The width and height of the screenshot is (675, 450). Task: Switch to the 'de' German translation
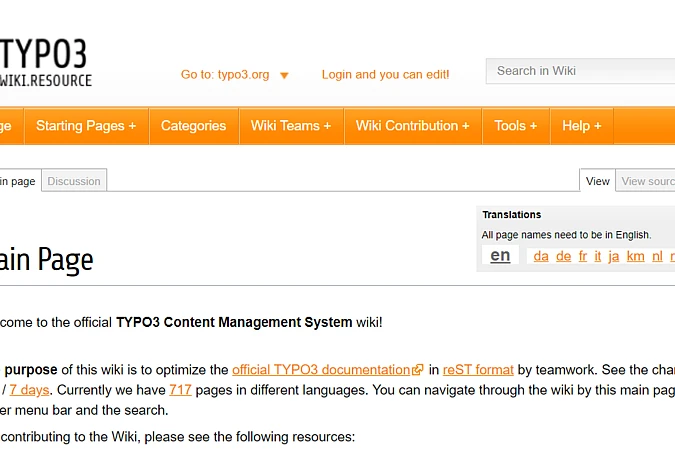click(563, 256)
